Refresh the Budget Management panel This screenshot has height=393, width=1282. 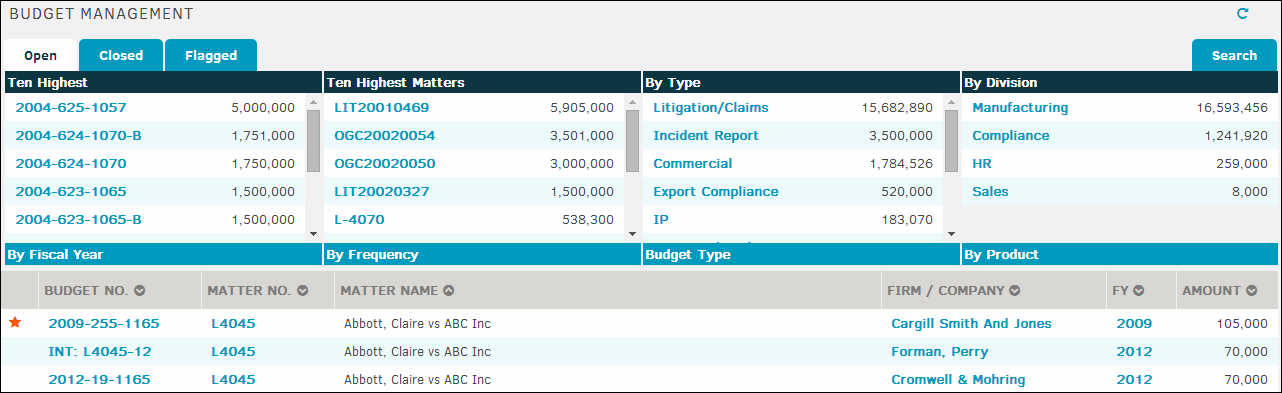(1243, 14)
